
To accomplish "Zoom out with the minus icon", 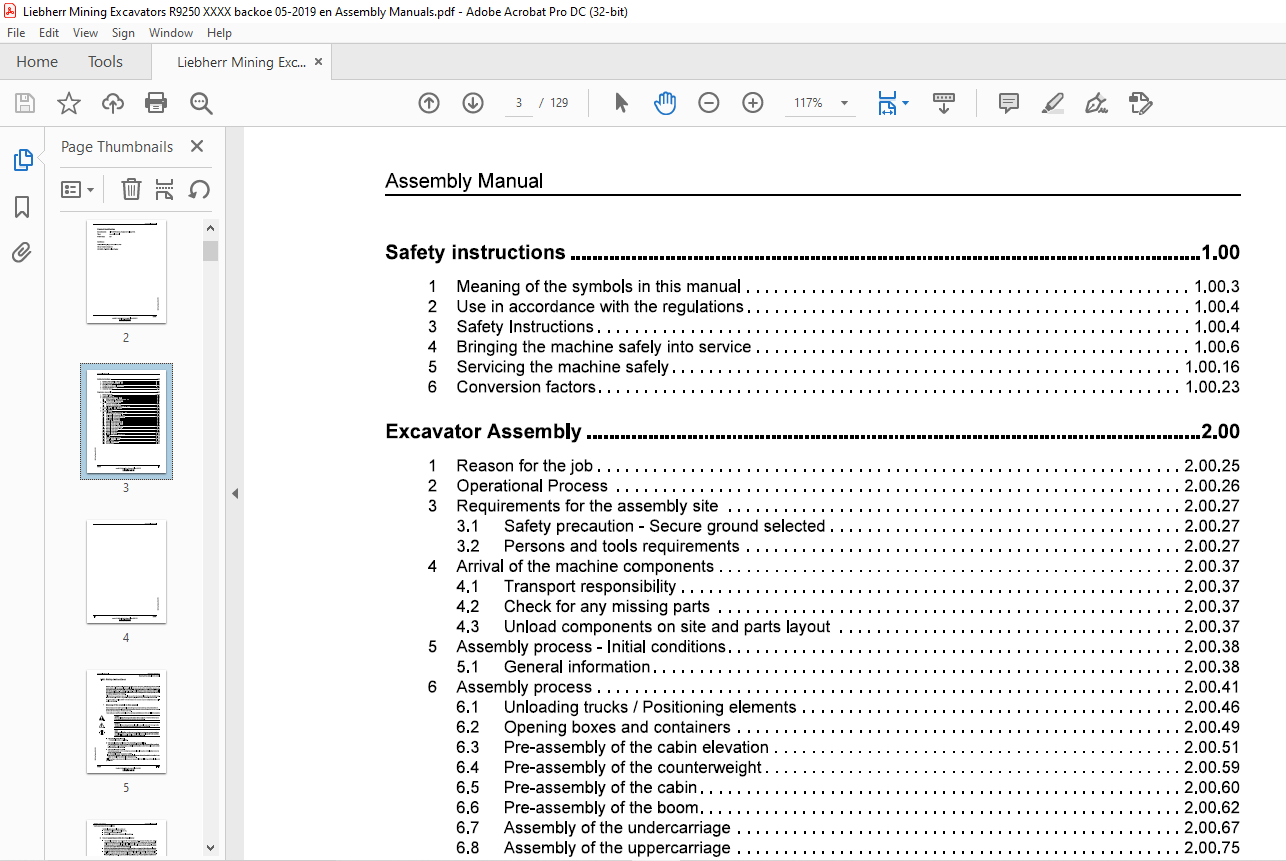I will coord(709,103).
